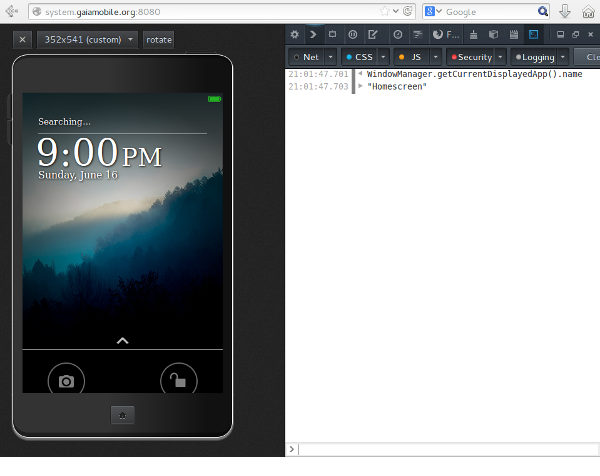
Task: Open the devtools Options gear panel
Action: (x=294, y=34)
